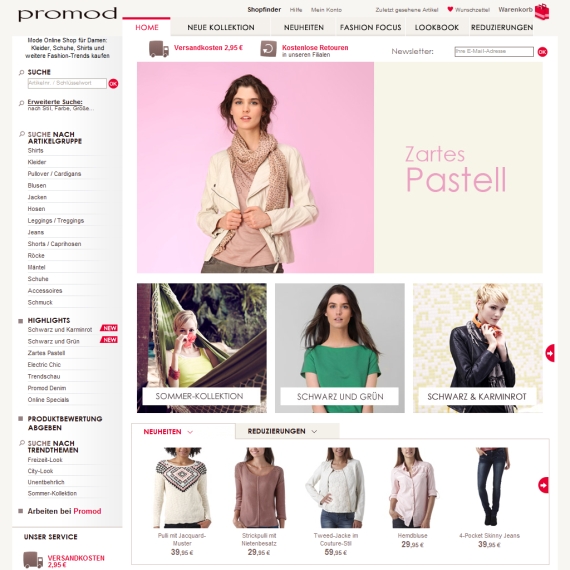This screenshot has width=570, height=570.
Task: Click the red OK button beside search field
Action: (x=113, y=84)
